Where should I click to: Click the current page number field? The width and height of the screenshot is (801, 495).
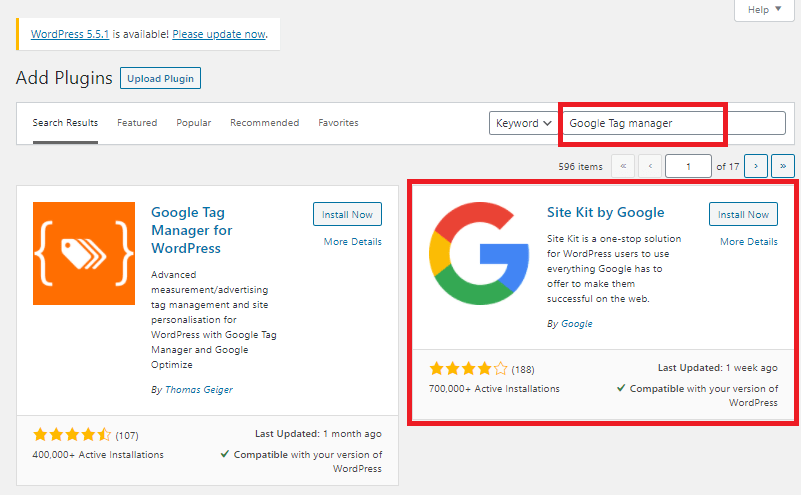tap(688, 166)
